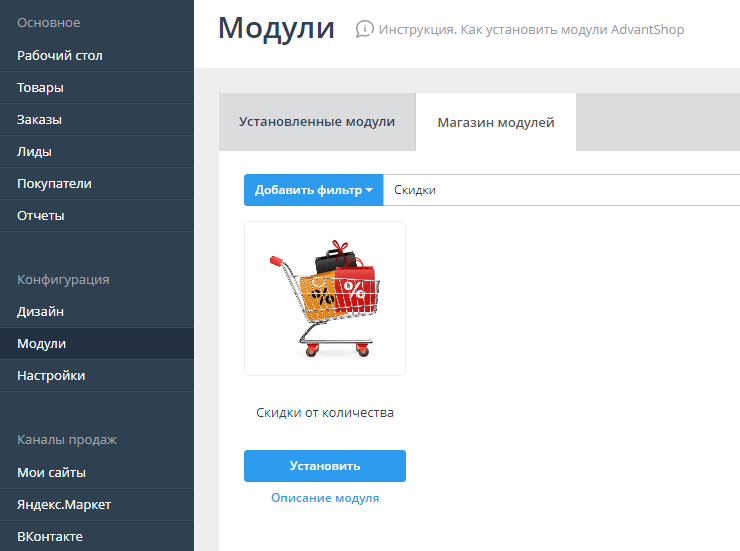Go to Рабочий стол in the sidebar
Viewport: 740px width, 551px height.
point(60,56)
